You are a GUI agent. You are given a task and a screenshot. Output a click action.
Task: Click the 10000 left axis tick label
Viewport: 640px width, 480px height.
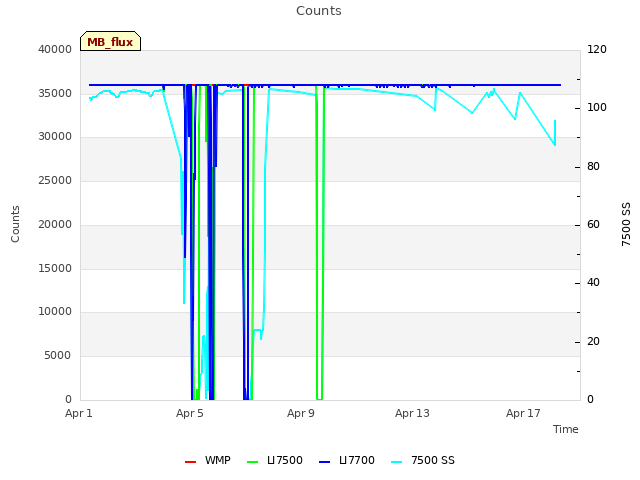55,312
